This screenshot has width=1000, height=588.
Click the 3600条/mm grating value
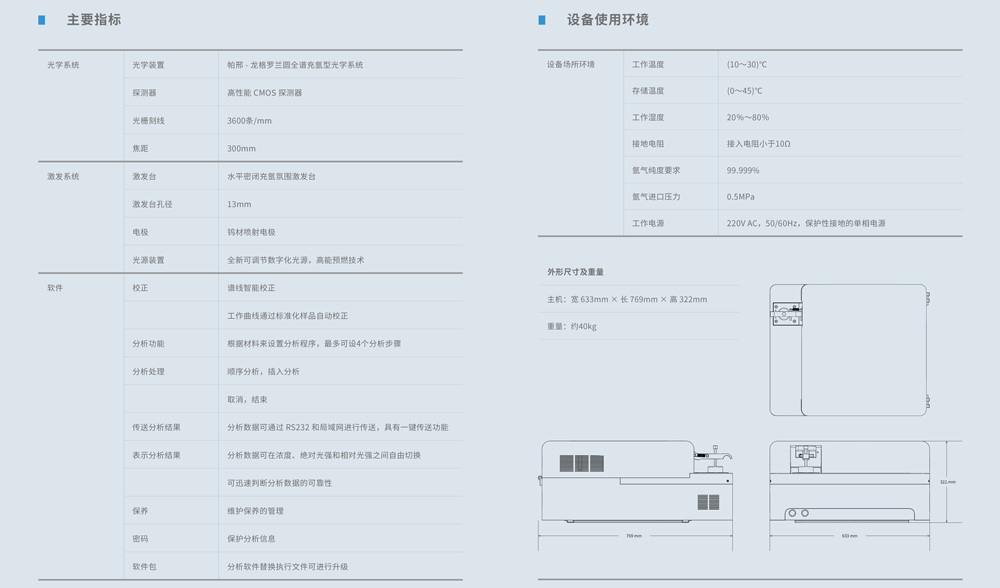(249, 121)
